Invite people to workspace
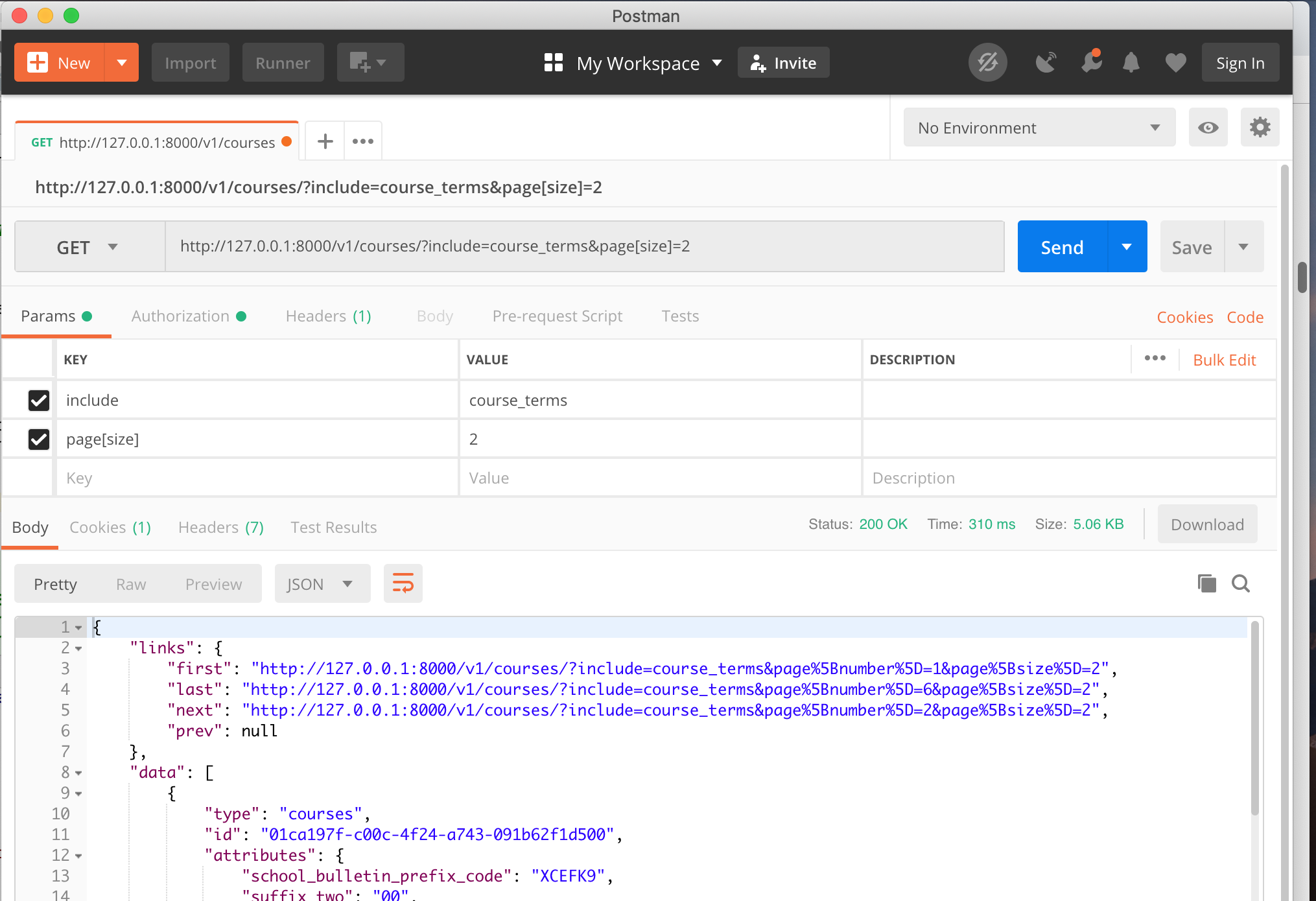Image resolution: width=1316 pixels, height=901 pixels. tap(783, 63)
